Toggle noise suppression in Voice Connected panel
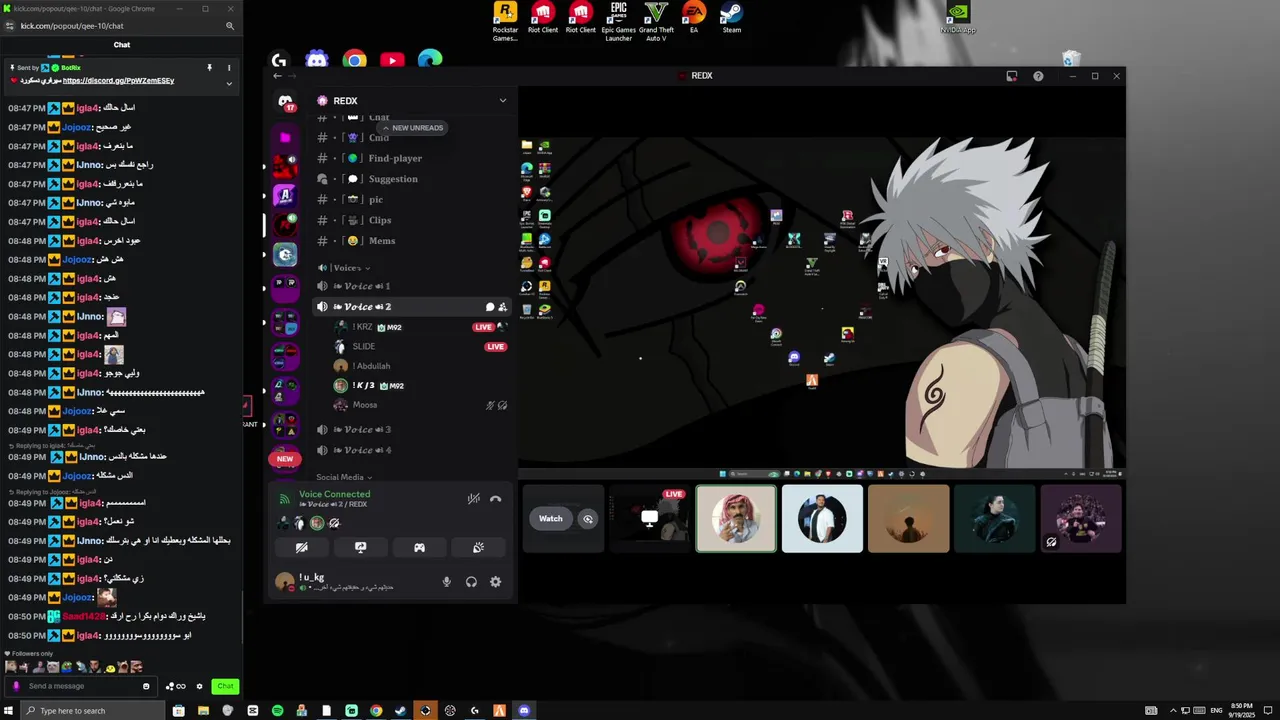1280x720 pixels. [x=473, y=499]
